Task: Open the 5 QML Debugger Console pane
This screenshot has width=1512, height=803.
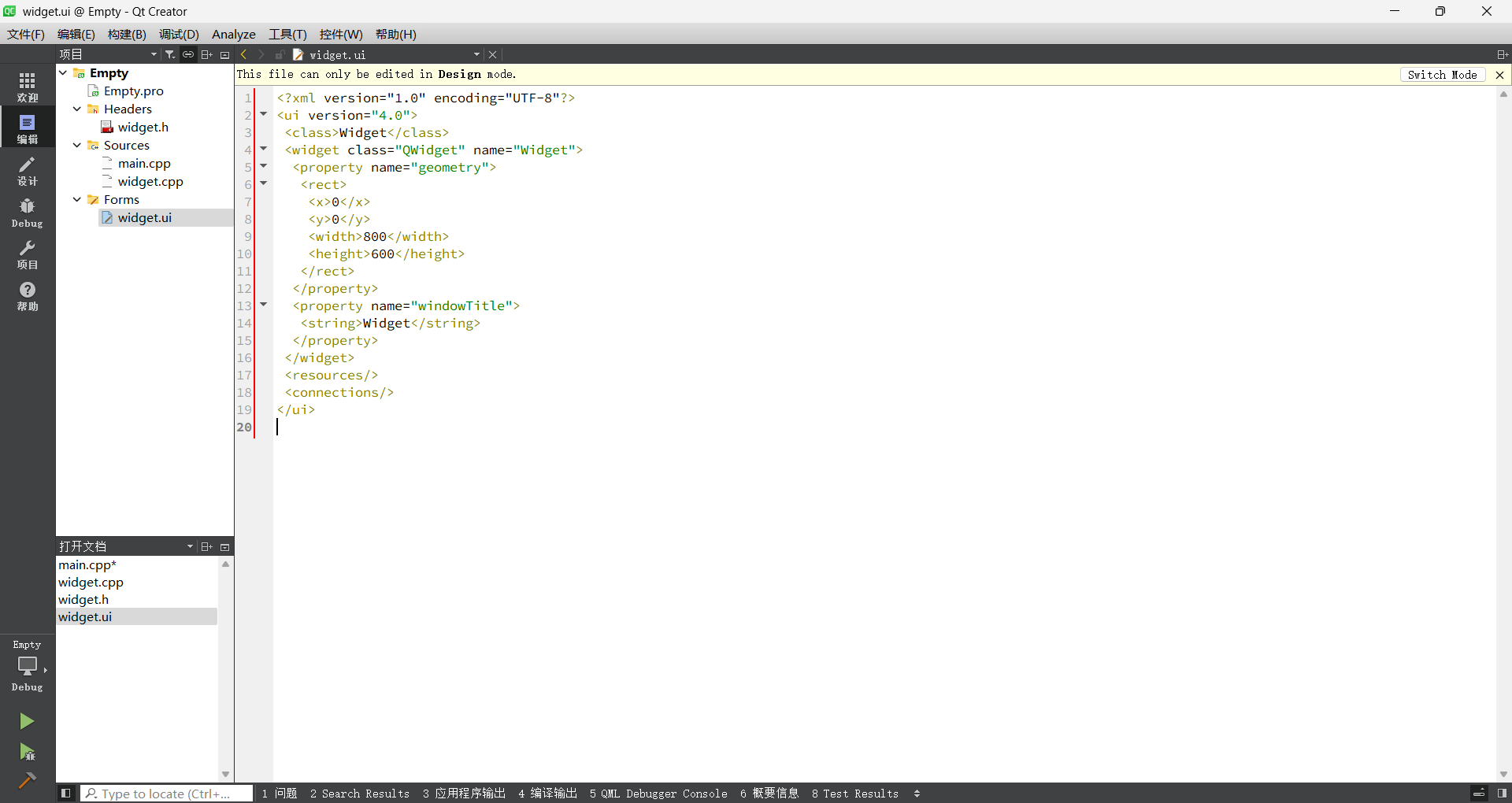Action: coord(658,794)
